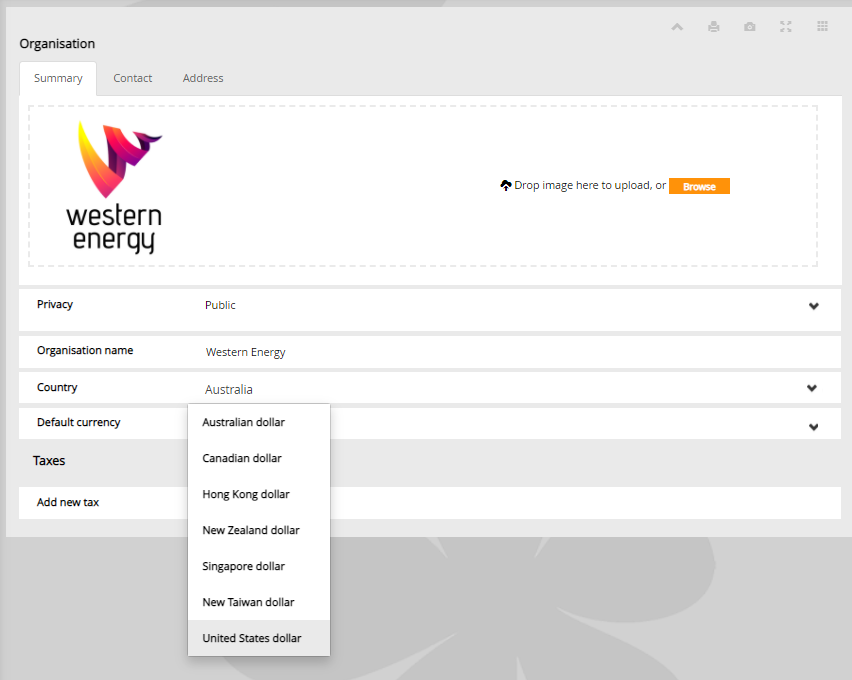Collapse the Default currency dropdown arrow
The height and width of the screenshot is (680, 852).
point(813,427)
